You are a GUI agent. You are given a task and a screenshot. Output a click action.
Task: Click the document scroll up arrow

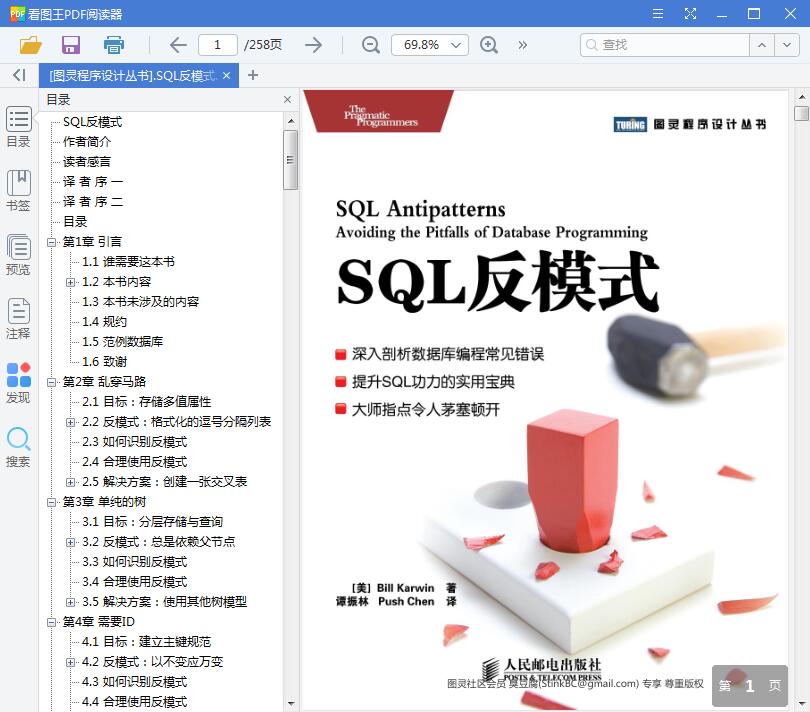point(801,97)
